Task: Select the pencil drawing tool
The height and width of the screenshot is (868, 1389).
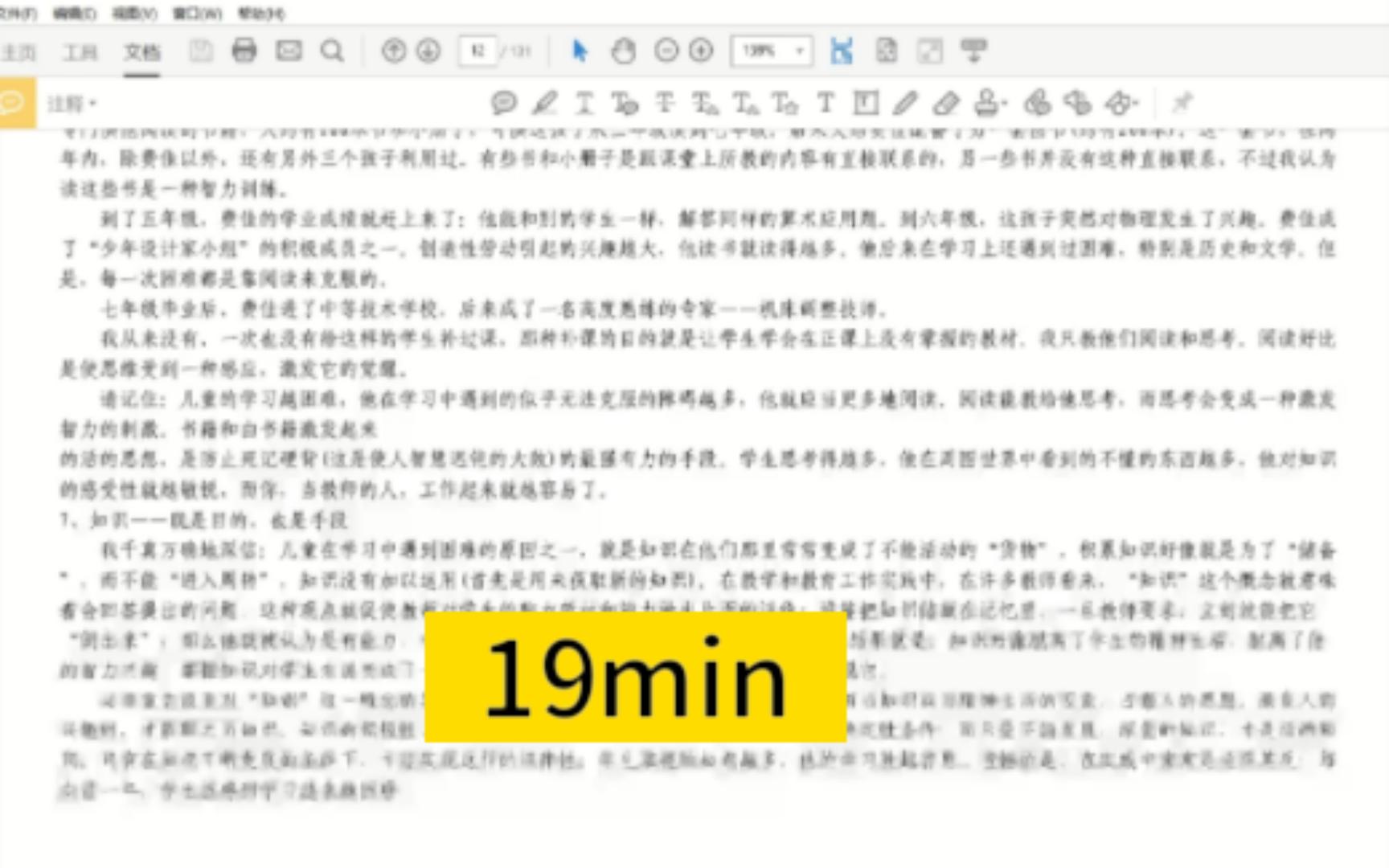Action: coord(905,103)
